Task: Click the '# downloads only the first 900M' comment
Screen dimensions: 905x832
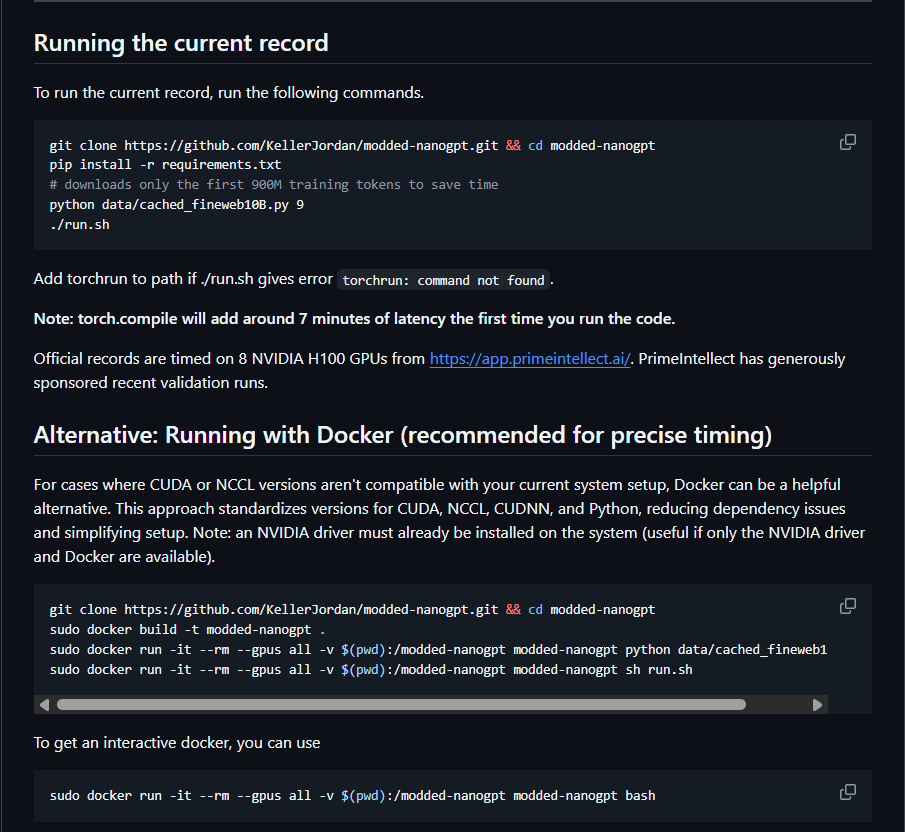Action: (x=274, y=185)
